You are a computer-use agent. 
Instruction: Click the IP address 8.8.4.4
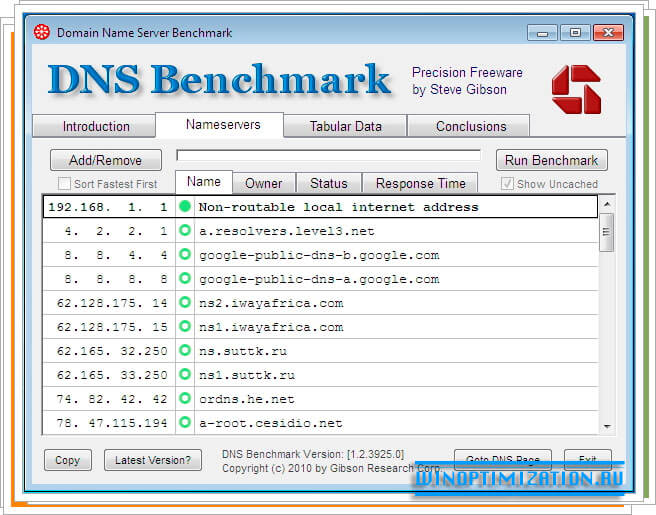coord(116,254)
